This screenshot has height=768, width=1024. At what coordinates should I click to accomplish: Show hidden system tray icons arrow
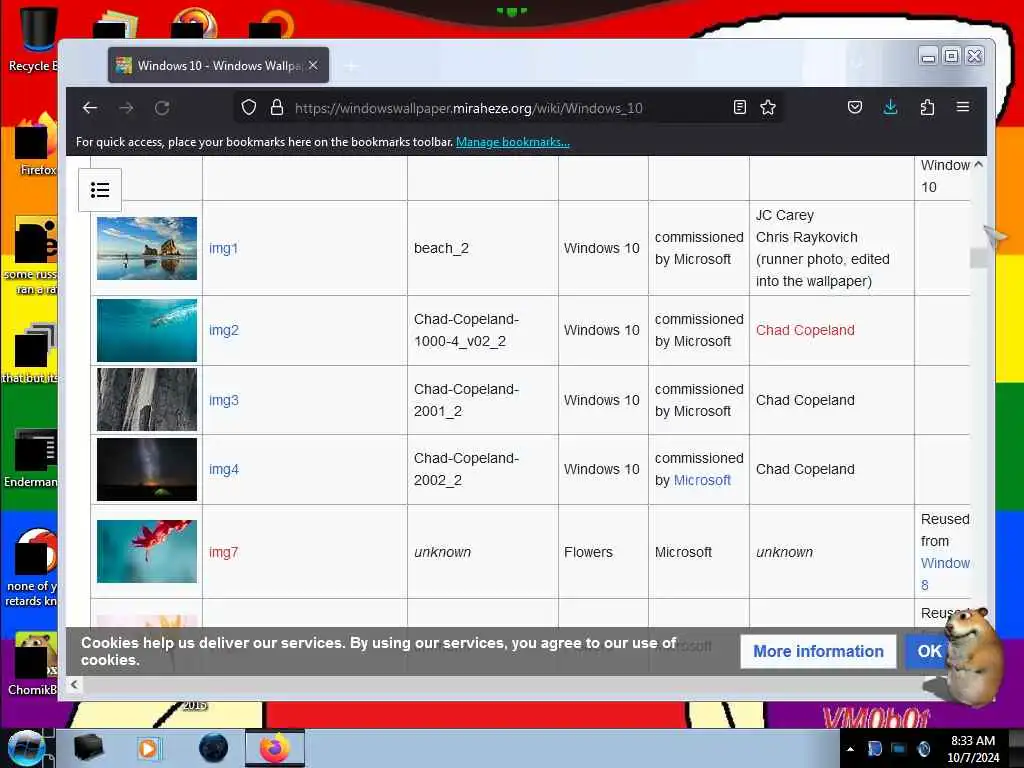pos(850,749)
